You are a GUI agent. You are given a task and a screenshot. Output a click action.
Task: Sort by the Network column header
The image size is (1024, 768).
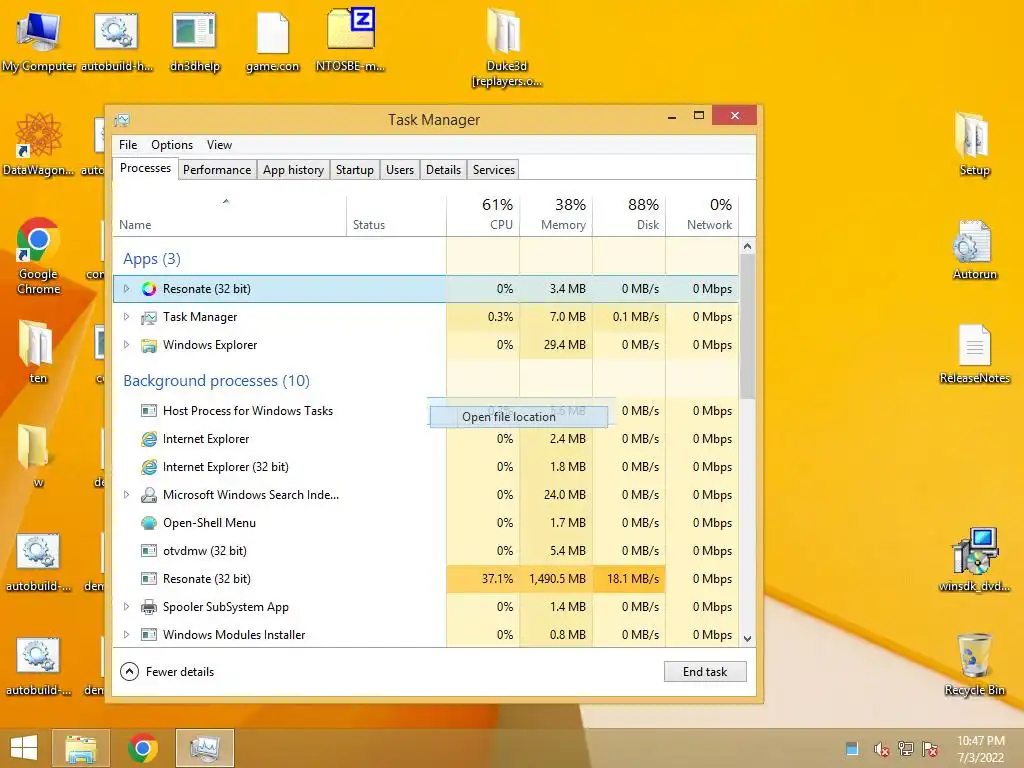click(703, 216)
